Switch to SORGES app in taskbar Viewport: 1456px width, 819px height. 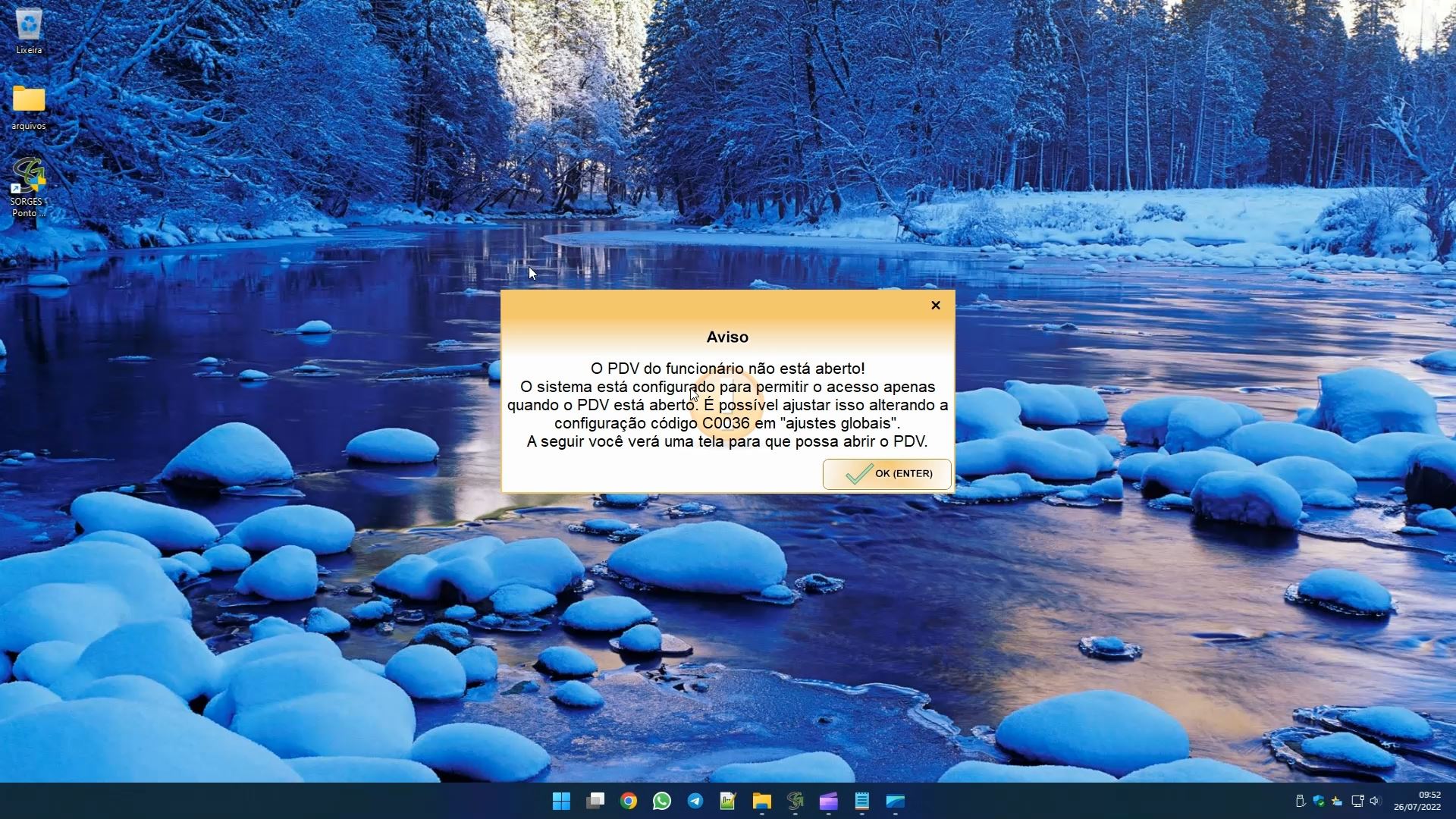click(x=795, y=801)
